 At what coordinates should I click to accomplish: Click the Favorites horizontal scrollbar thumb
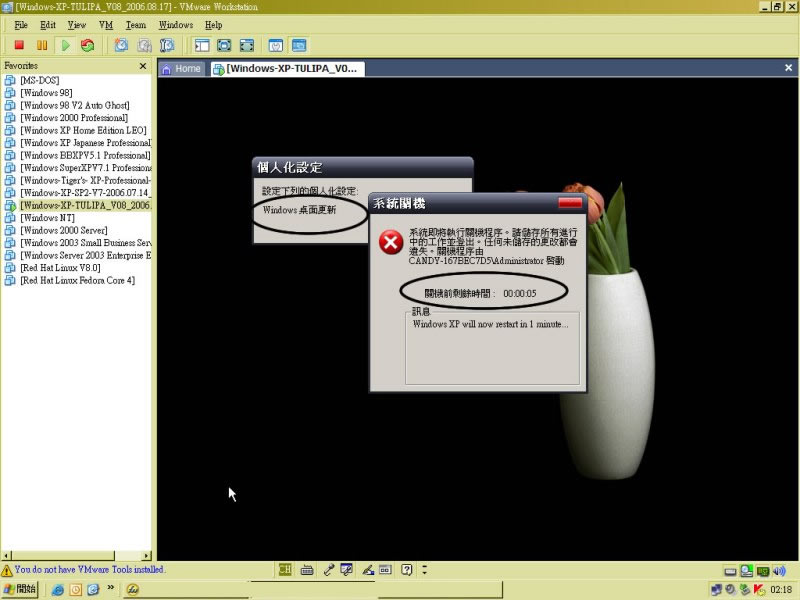(x=63, y=556)
